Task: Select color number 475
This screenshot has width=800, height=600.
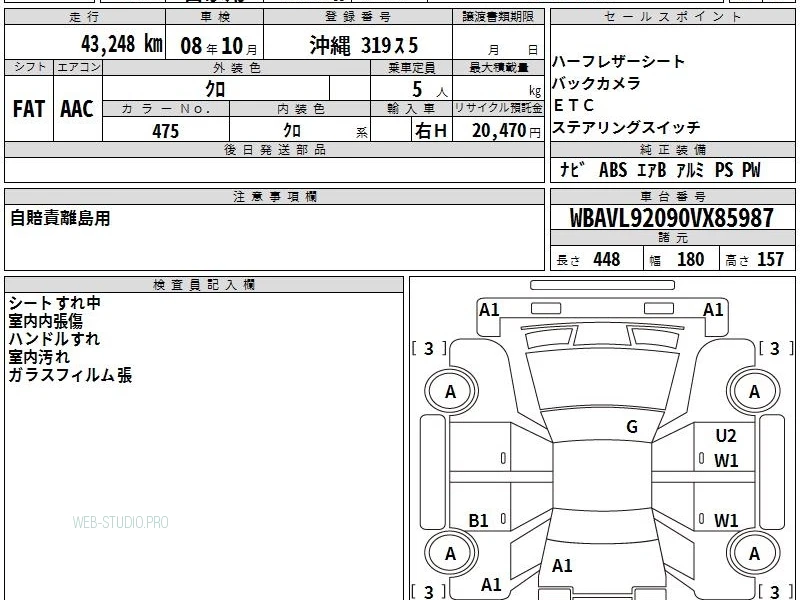Action: click(165, 131)
